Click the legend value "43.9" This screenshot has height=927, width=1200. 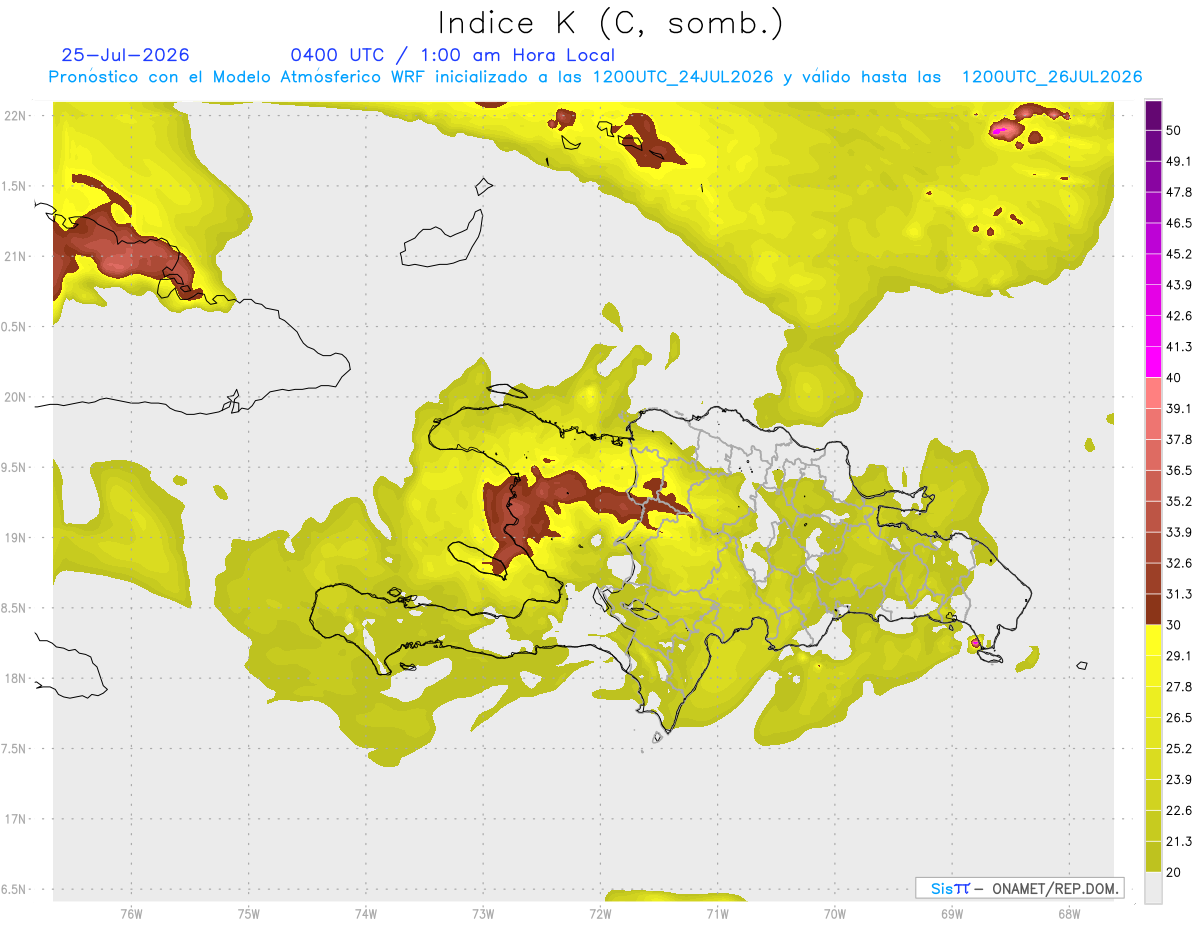pos(1180,285)
